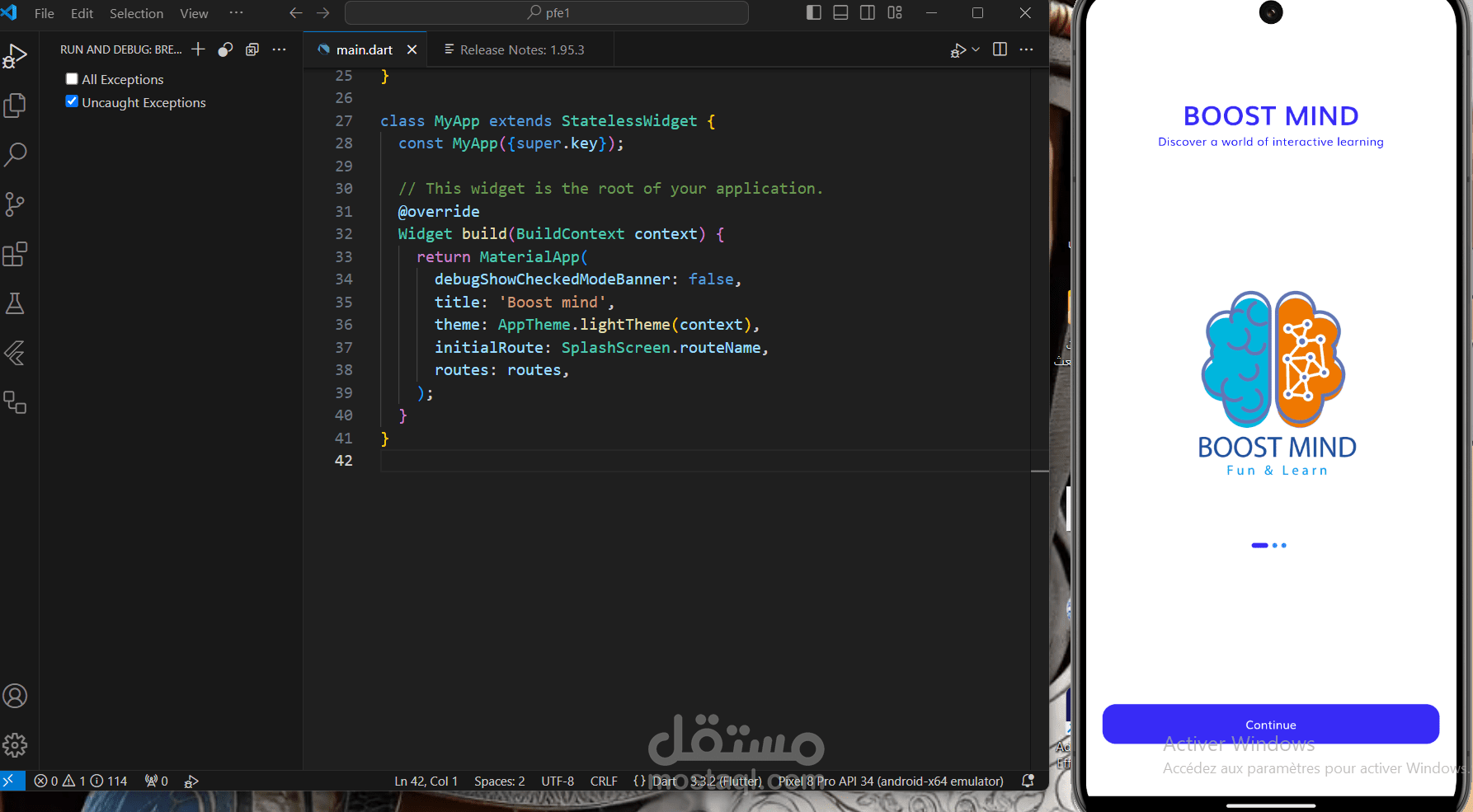Image resolution: width=1473 pixels, height=812 pixels.
Task: Open the Flutter sidebar icon
Action: 15,353
